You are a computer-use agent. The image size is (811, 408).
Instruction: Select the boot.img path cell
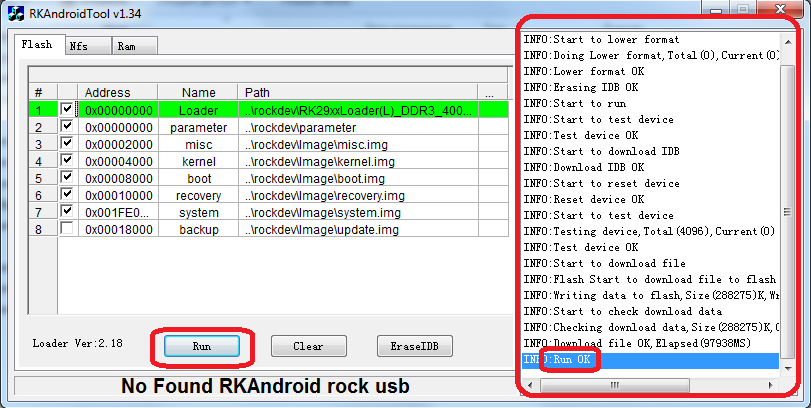[x=358, y=178]
